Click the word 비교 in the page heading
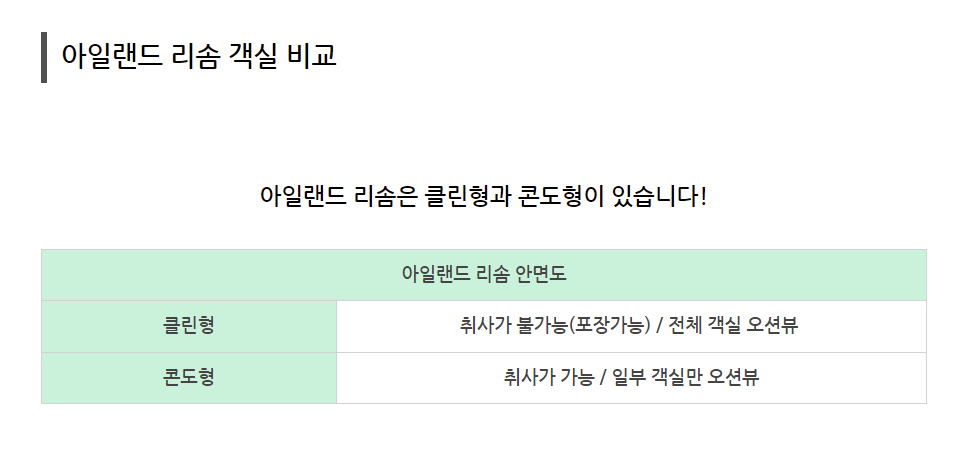This screenshot has height=459, width=957. pos(311,56)
